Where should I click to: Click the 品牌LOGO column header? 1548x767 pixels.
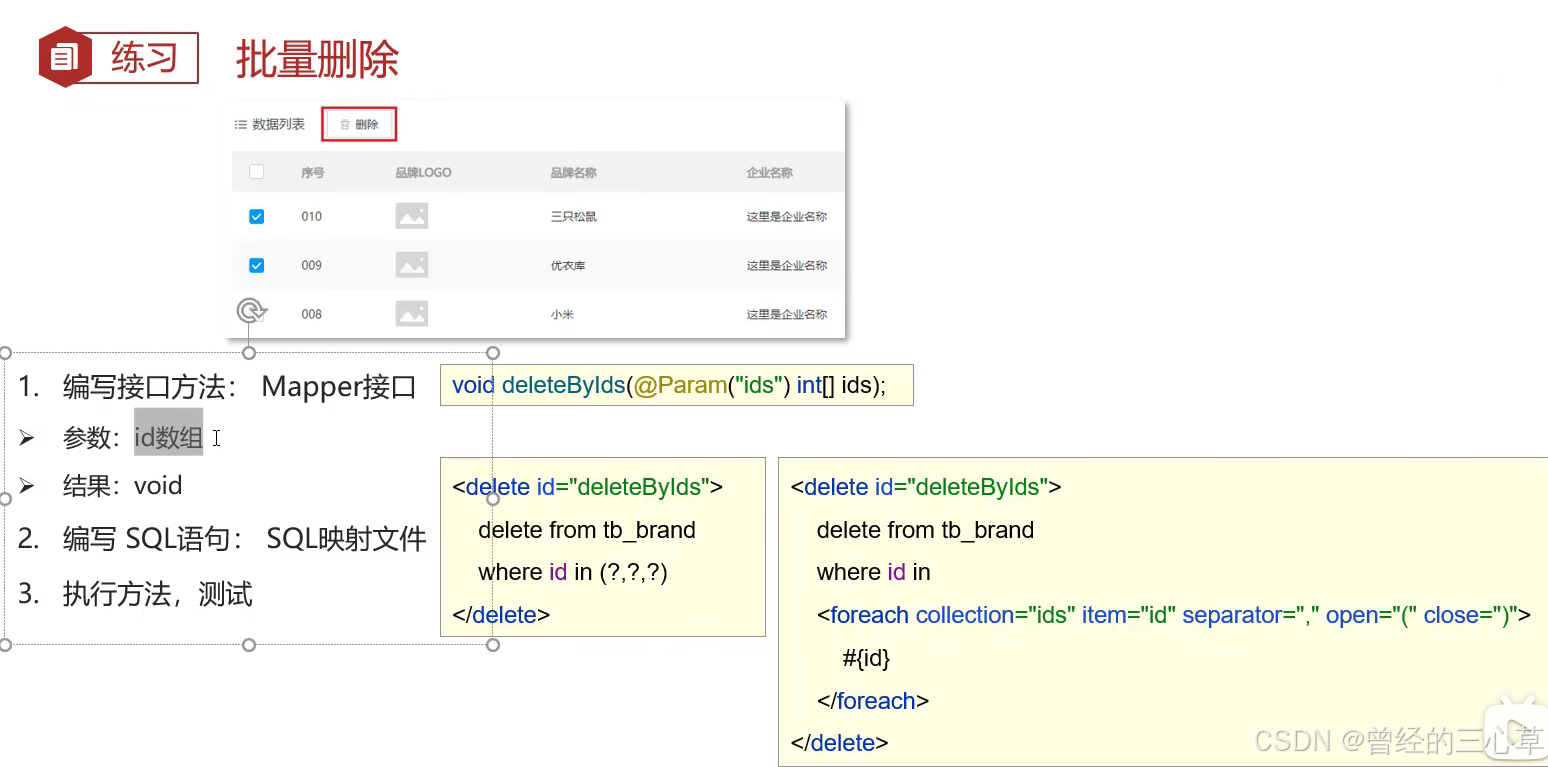423,173
